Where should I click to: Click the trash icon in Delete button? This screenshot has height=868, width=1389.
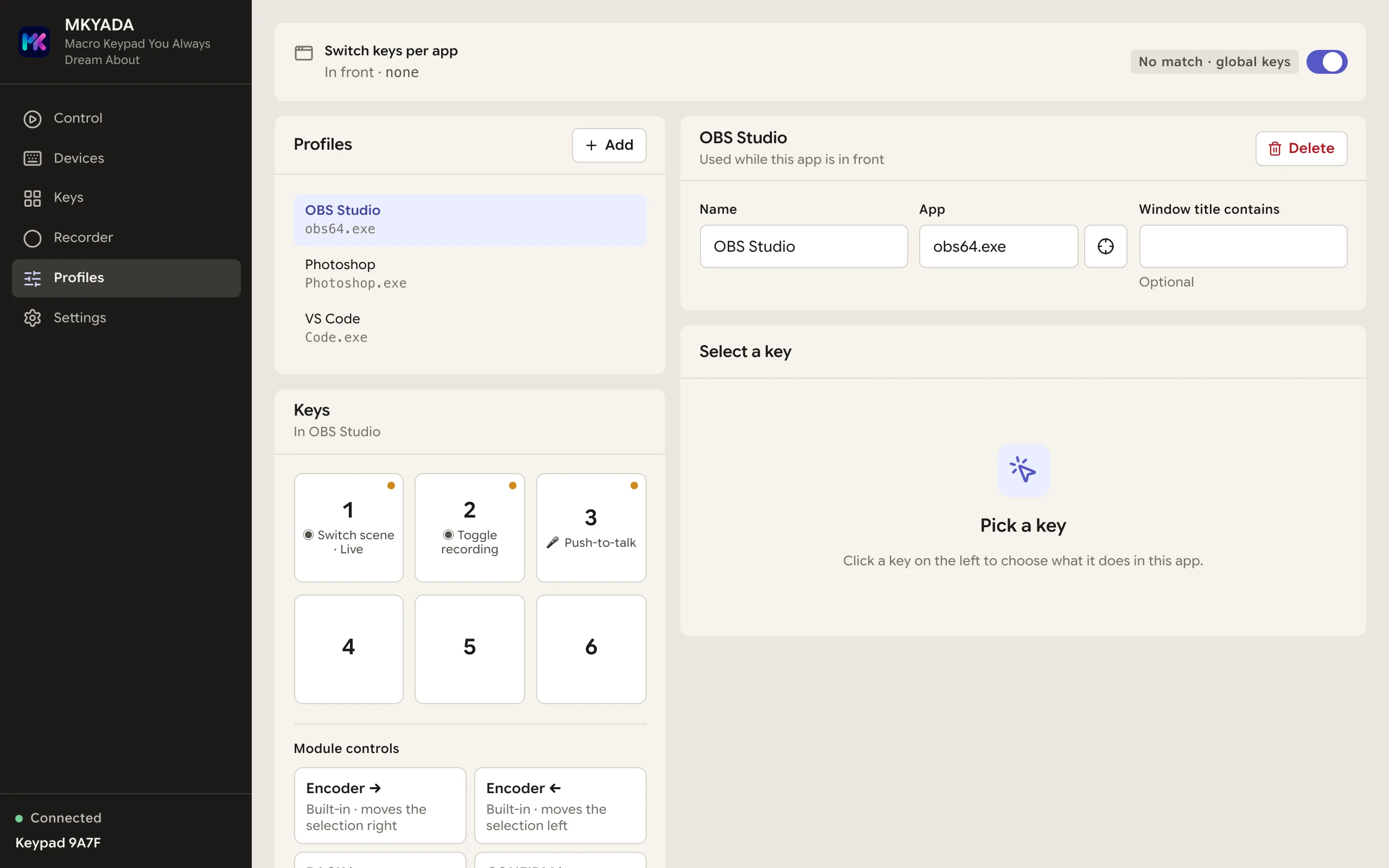[1275, 149]
